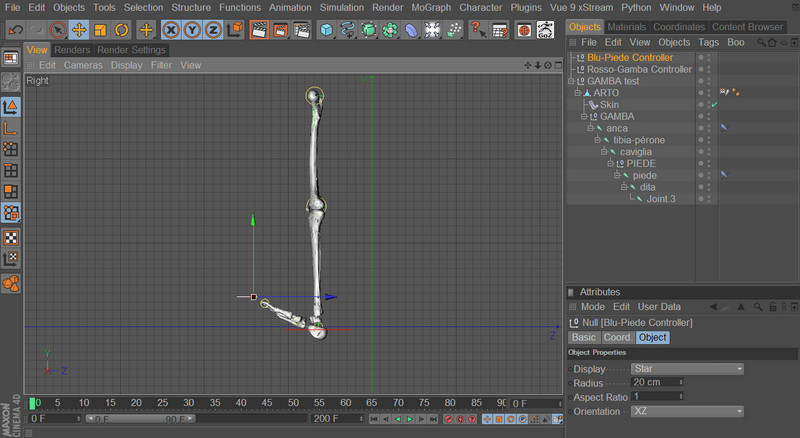Image resolution: width=800 pixels, height=438 pixels.
Task: Click the Render View clapperboard icon
Action: (258, 29)
